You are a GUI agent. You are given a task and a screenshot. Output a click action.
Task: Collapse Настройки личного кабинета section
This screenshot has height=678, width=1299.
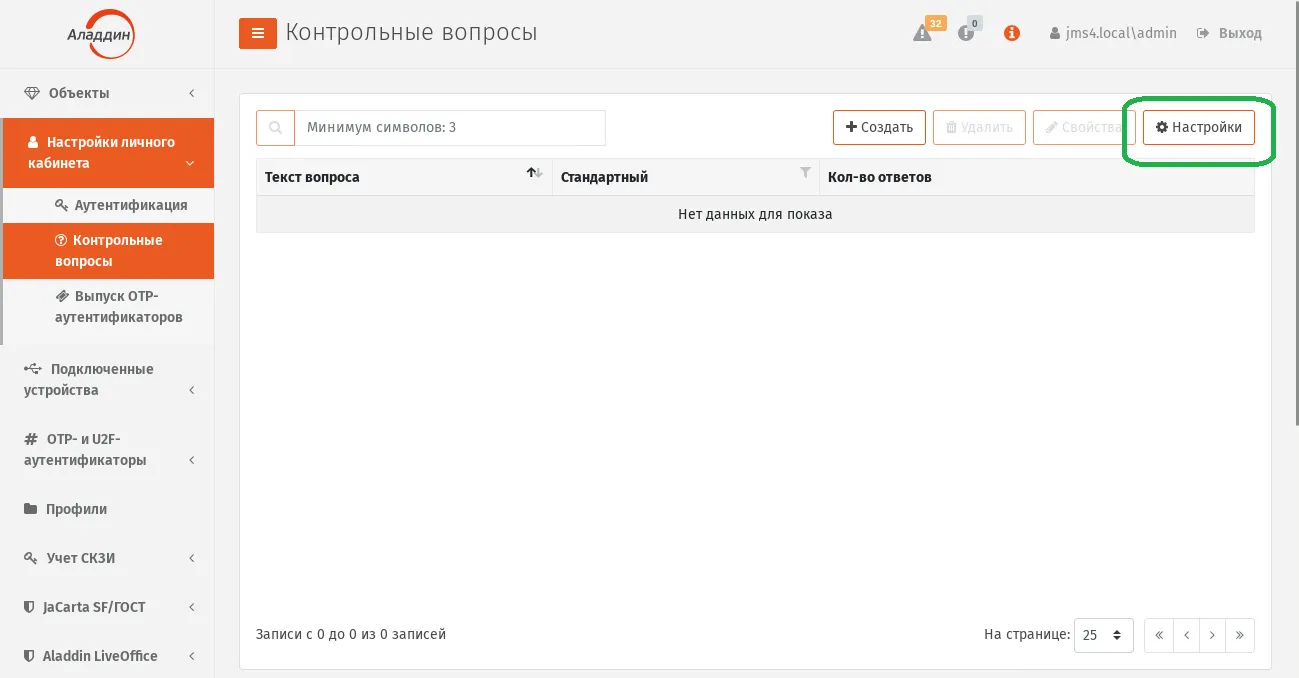pos(107,153)
